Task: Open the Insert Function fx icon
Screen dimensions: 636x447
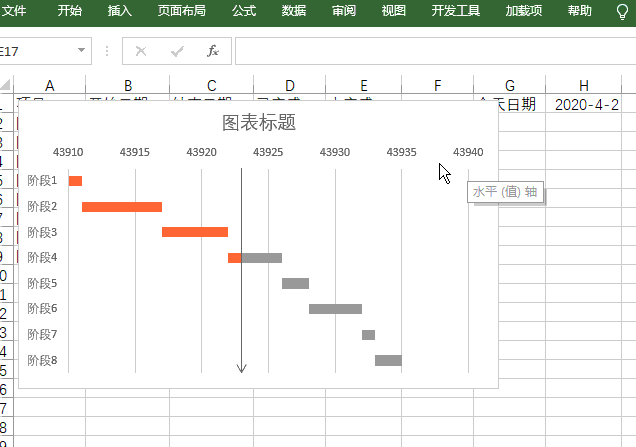Action: coord(213,51)
